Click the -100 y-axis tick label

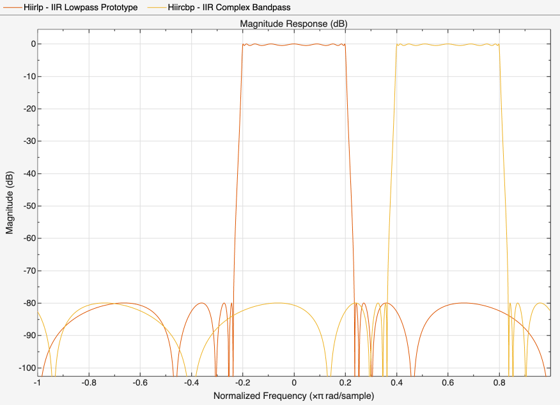click(28, 368)
